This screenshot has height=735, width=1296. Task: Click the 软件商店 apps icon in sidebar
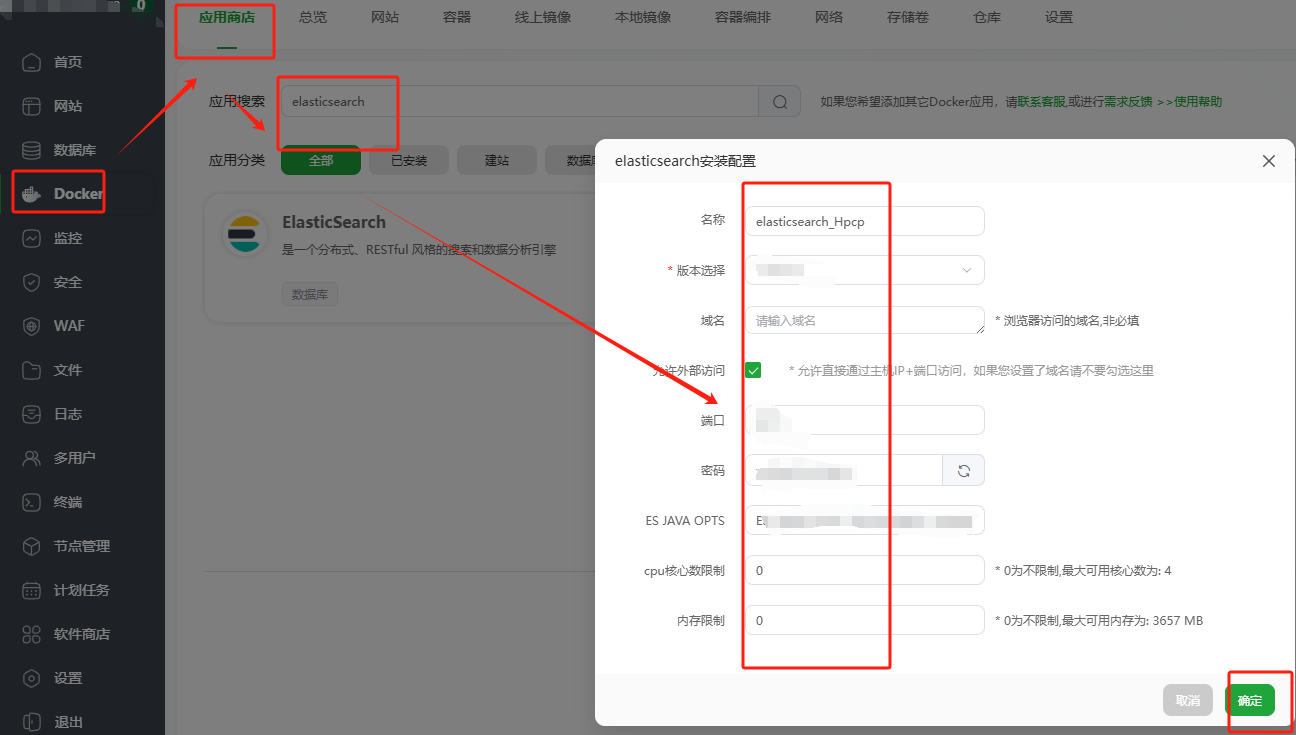(x=33, y=634)
